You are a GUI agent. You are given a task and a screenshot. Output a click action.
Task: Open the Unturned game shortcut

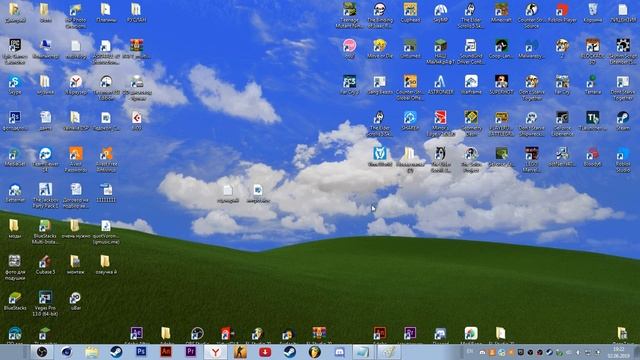410,49
